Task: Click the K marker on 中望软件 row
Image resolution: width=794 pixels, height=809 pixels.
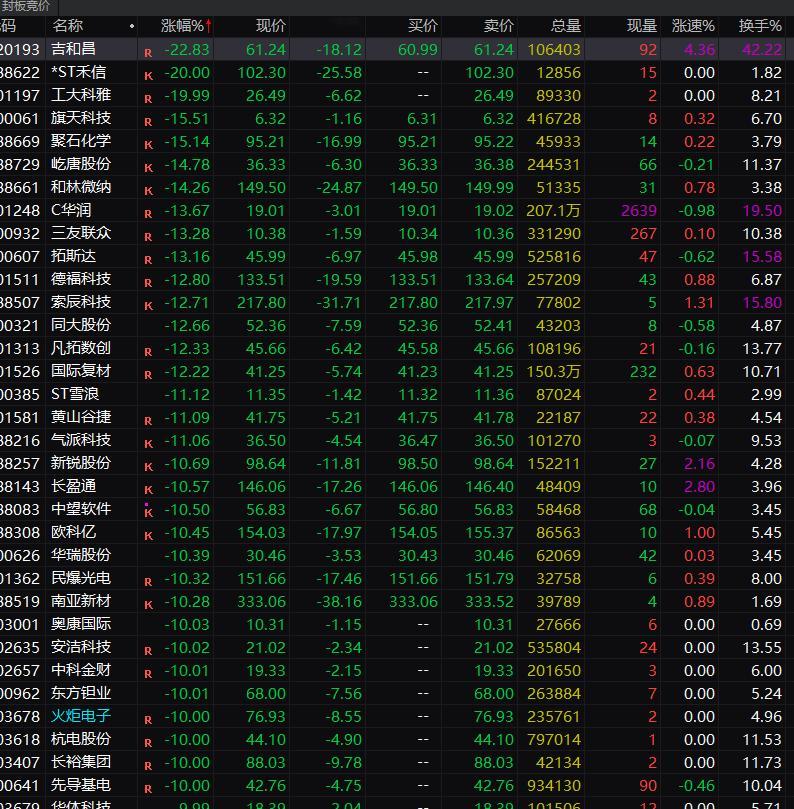Action: [x=149, y=512]
